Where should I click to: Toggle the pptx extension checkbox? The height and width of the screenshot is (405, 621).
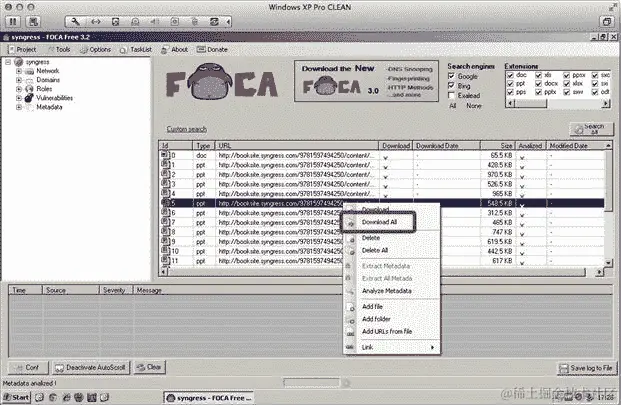tap(538, 92)
